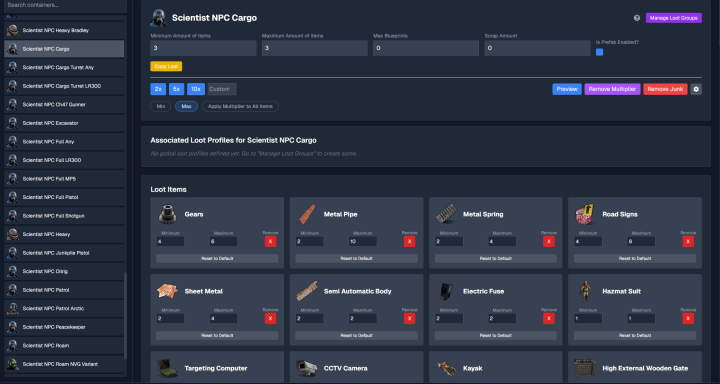Focus the Search containers field
Viewport: 720px width, 384px height.
coord(65,6)
